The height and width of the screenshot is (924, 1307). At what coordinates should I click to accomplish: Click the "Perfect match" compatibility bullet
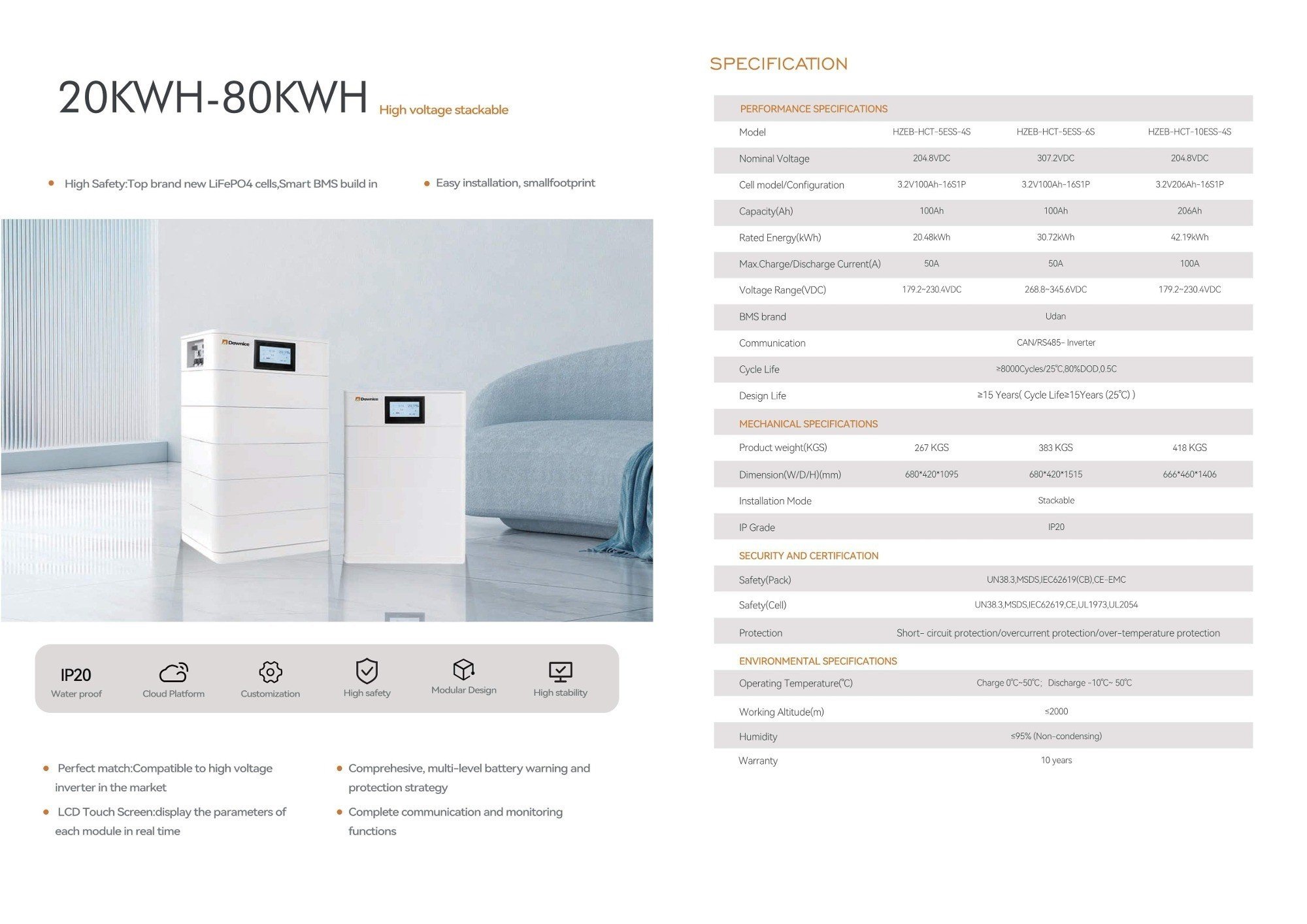pos(164,778)
